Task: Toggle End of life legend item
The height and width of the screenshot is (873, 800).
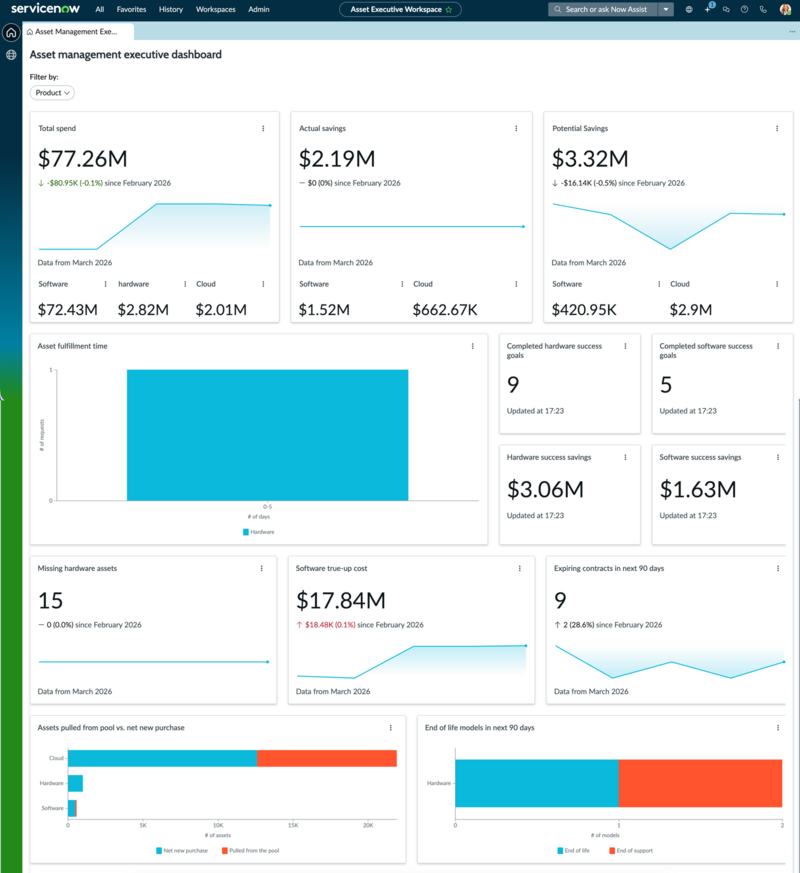Action: [573, 851]
